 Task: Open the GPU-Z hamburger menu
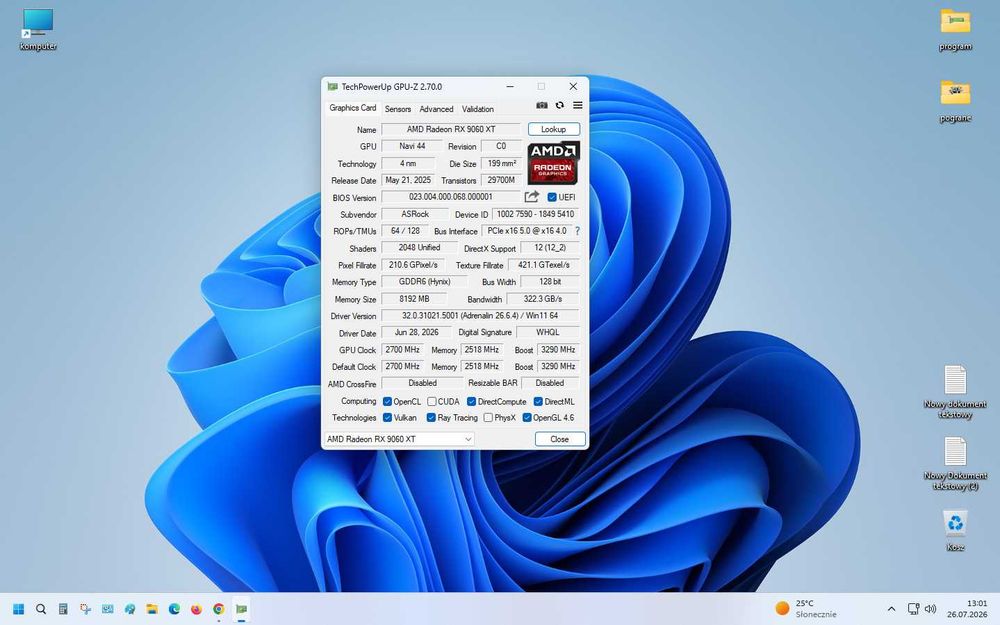pyautogui.click(x=577, y=105)
